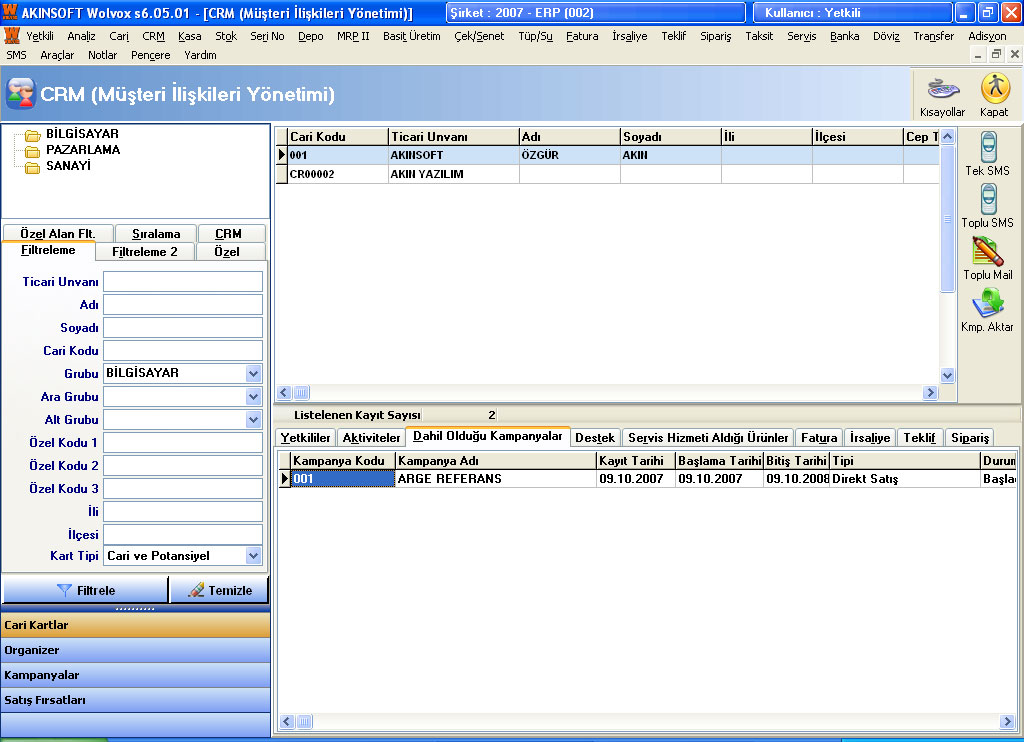Click the Adı filter field

(183, 304)
